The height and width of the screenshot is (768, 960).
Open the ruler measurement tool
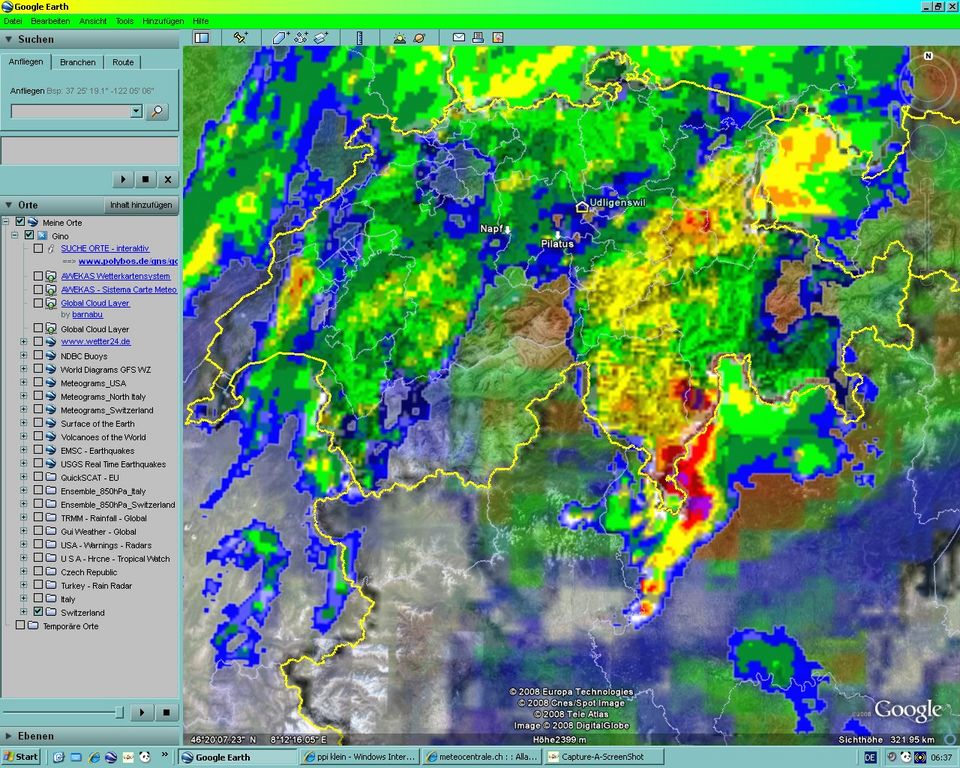[x=359, y=38]
